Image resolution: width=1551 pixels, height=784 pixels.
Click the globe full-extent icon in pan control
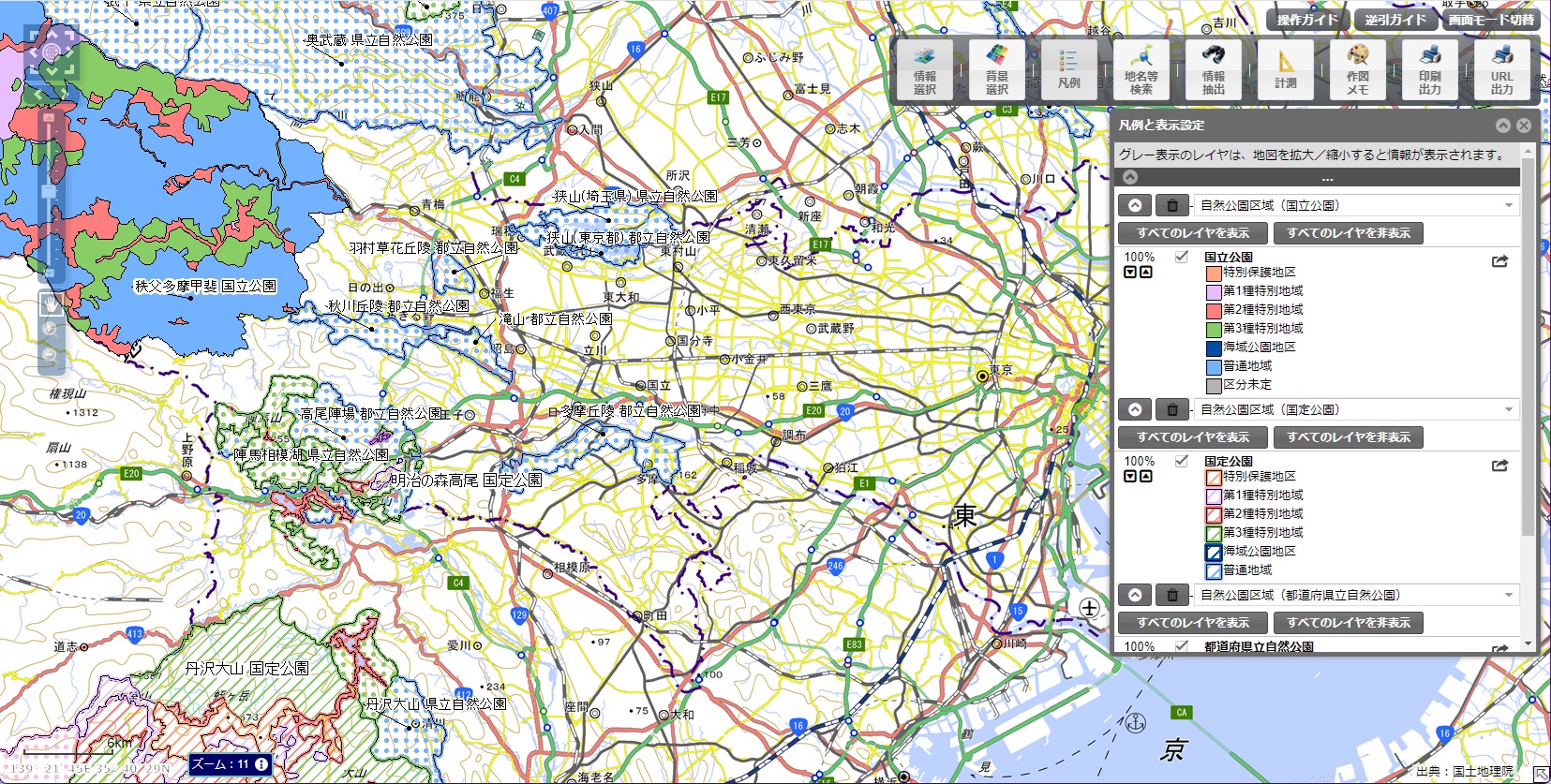pyautogui.click(x=51, y=52)
